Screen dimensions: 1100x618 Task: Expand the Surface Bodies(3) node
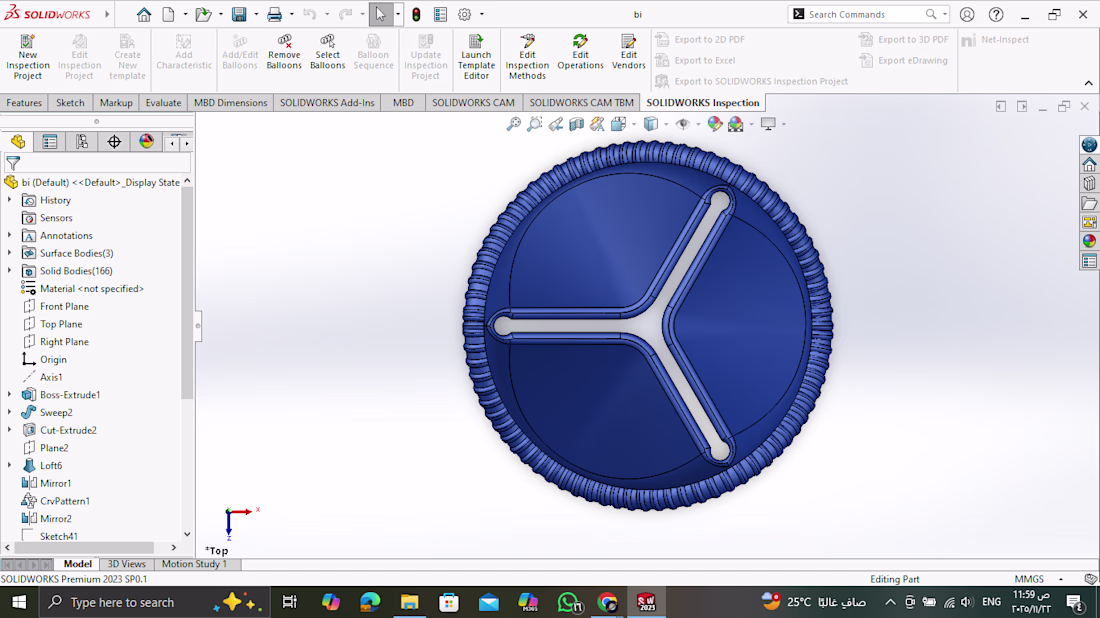coord(10,253)
